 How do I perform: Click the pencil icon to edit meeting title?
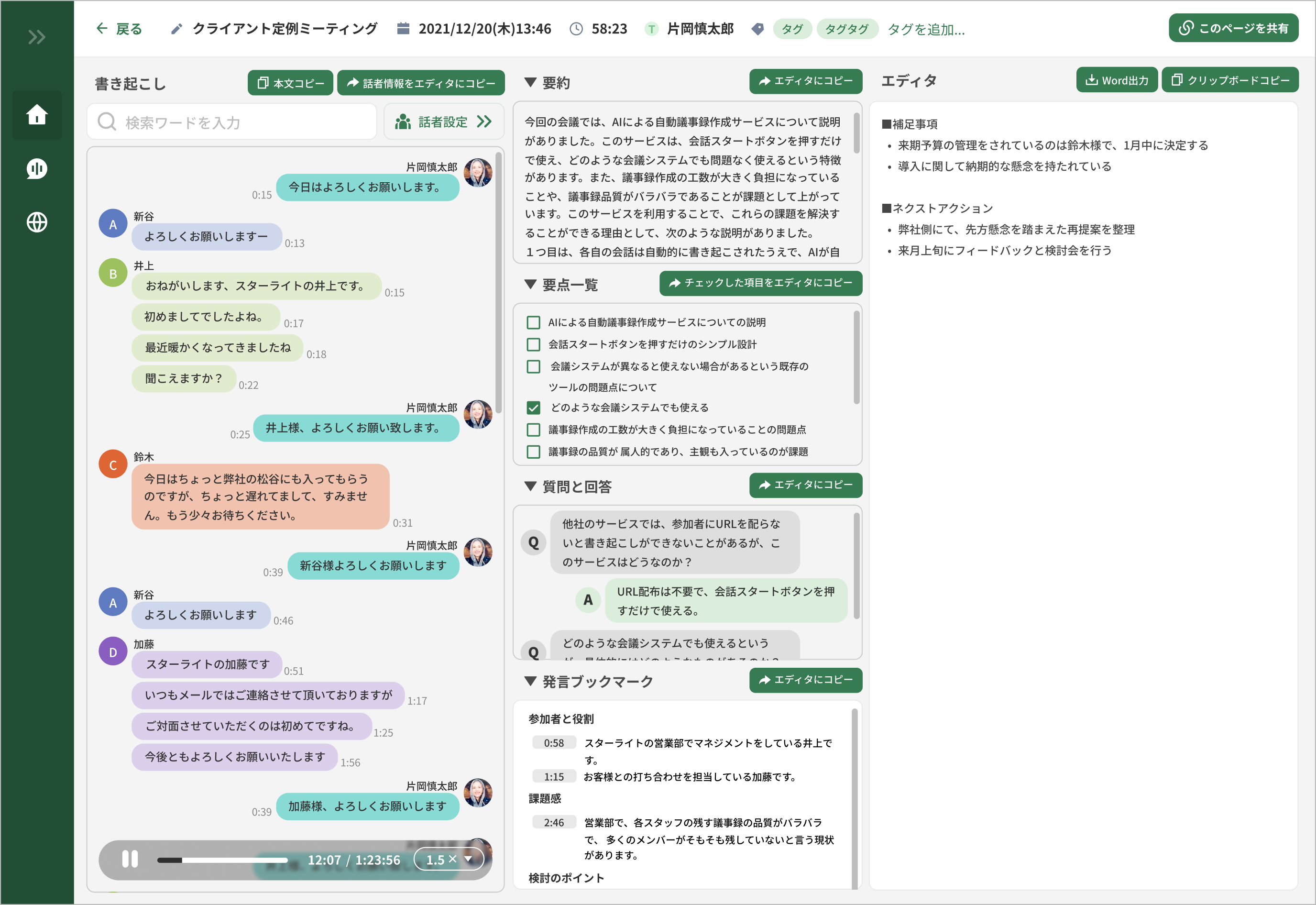click(176, 29)
